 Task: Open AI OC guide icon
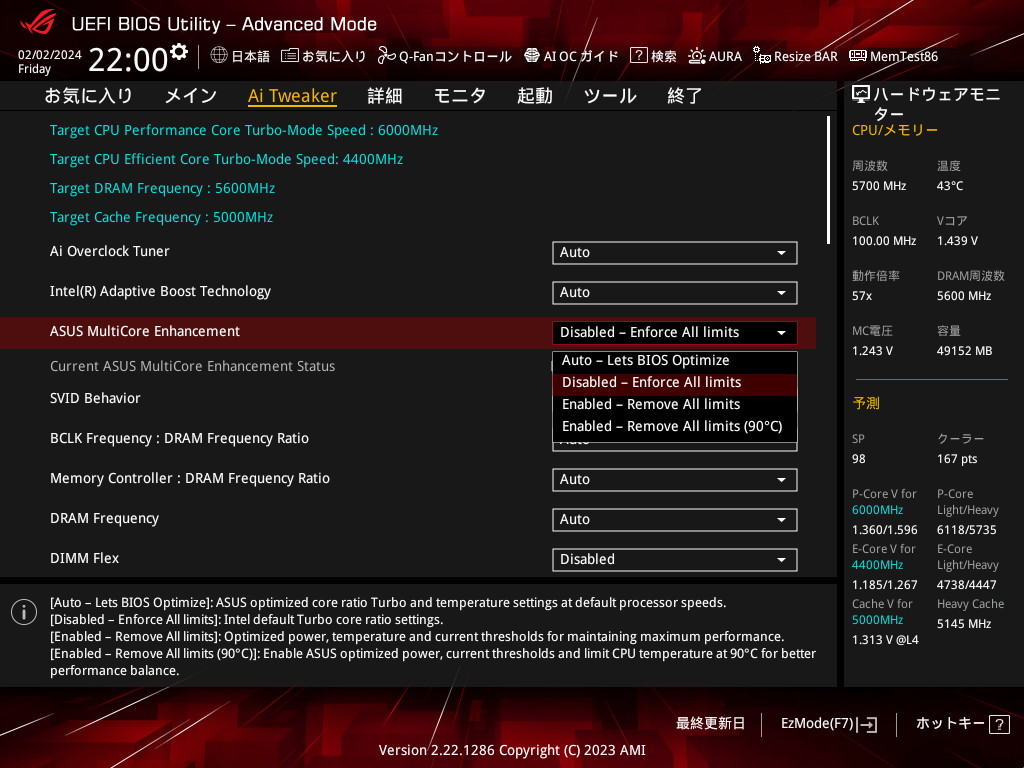(532, 56)
